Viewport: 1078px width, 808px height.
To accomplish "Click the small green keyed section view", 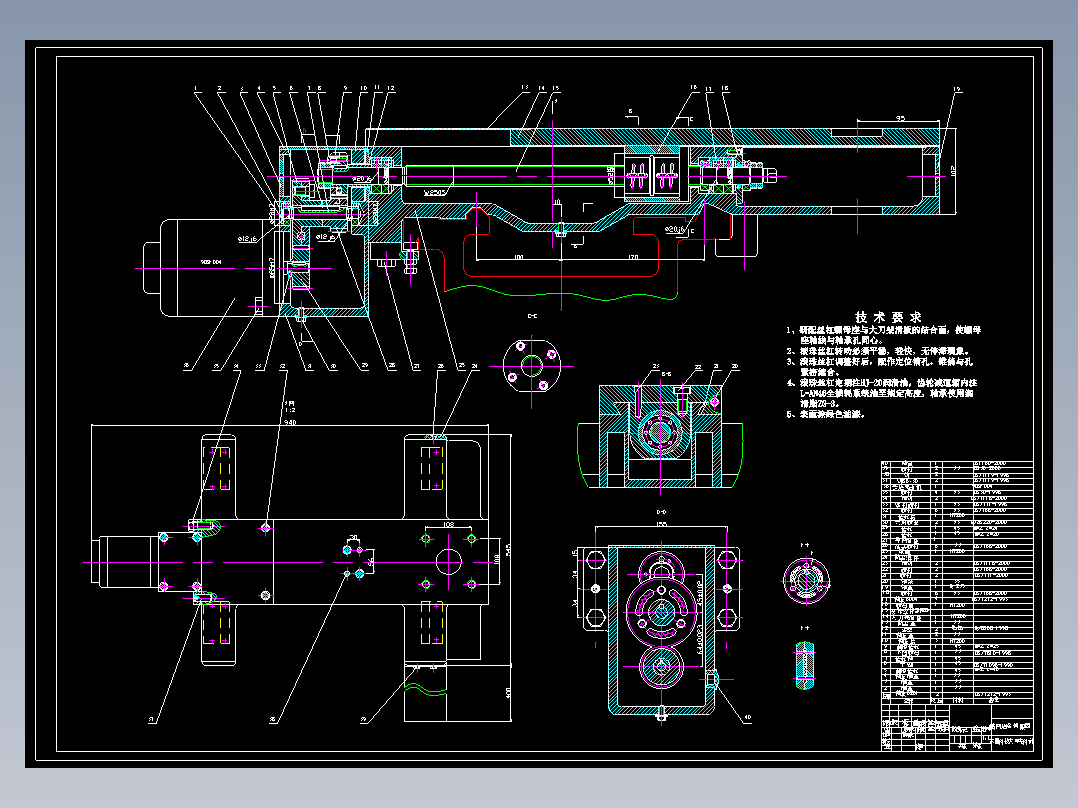I will click(805, 665).
